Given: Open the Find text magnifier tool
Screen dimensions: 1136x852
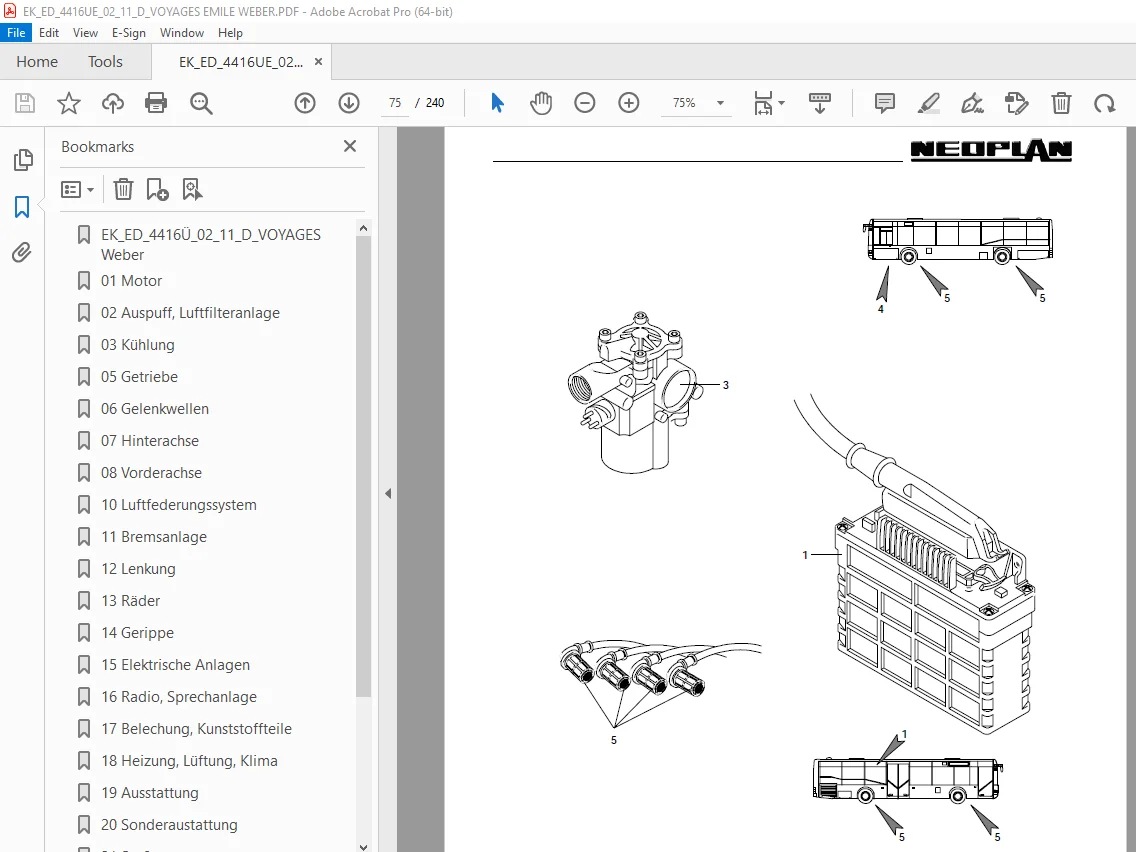Looking at the screenshot, I should (x=201, y=103).
